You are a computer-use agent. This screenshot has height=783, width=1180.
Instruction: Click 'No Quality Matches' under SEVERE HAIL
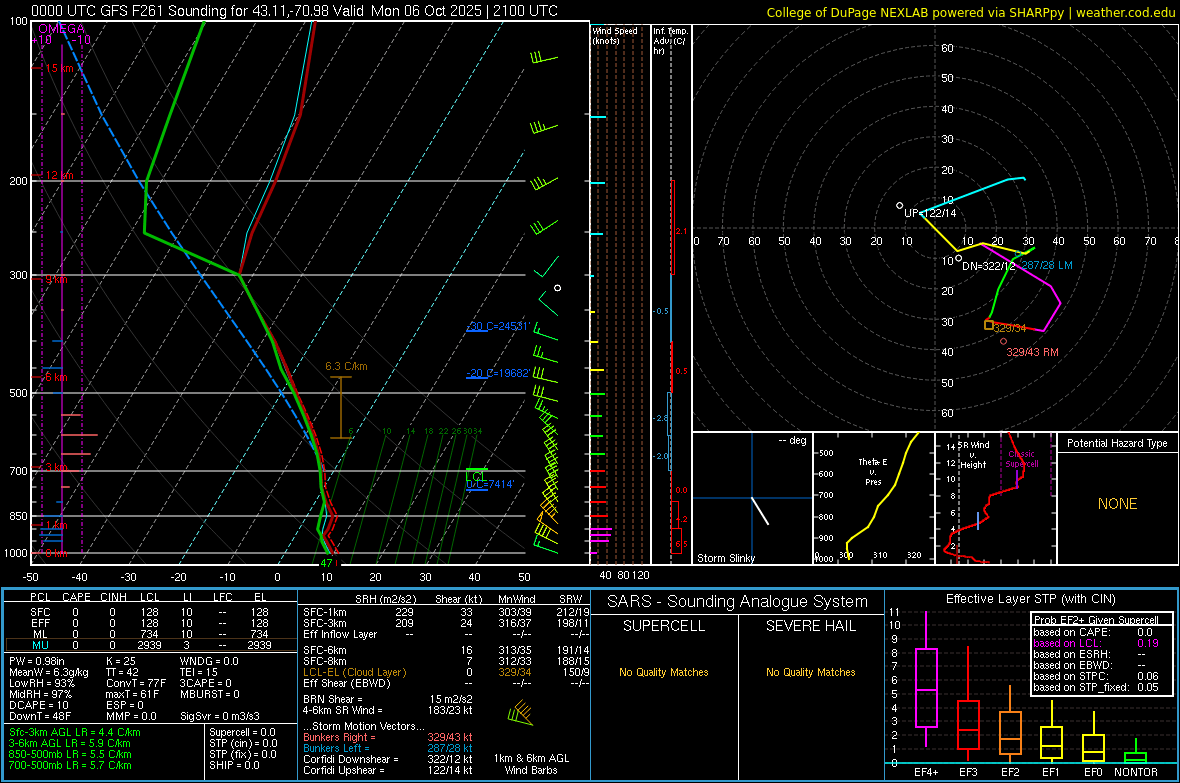pyautogui.click(x=810, y=672)
